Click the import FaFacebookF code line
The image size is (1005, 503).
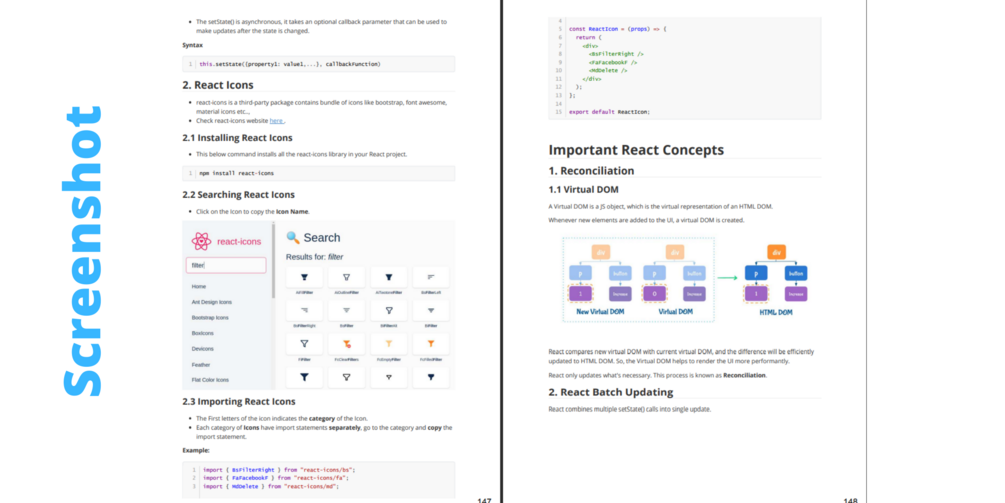pos(276,478)
